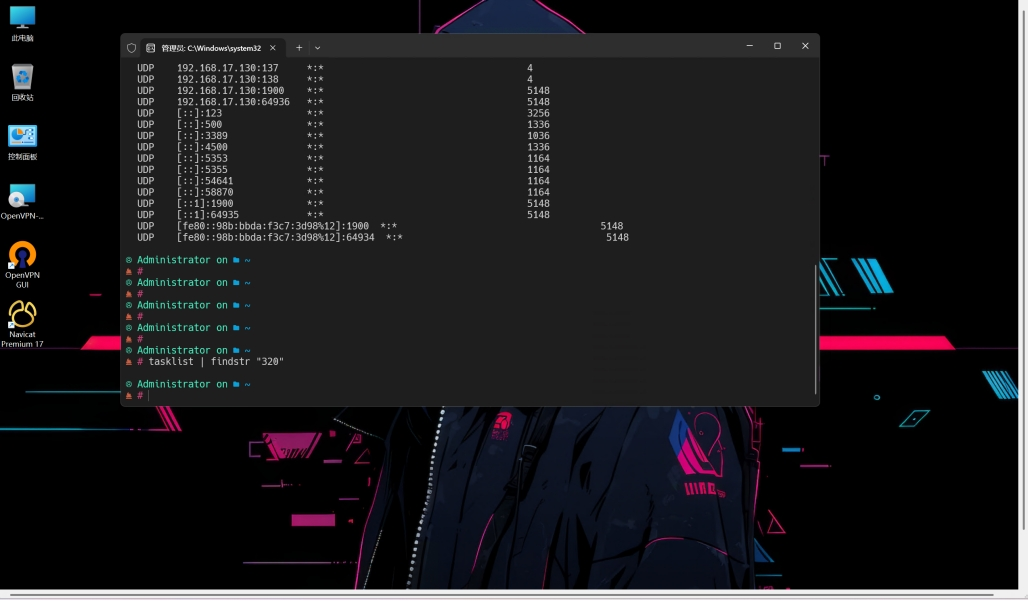Click the terminal icon on the system32 tab
The height and width of the screenshot is (601, 1028).
pos(150,47)
